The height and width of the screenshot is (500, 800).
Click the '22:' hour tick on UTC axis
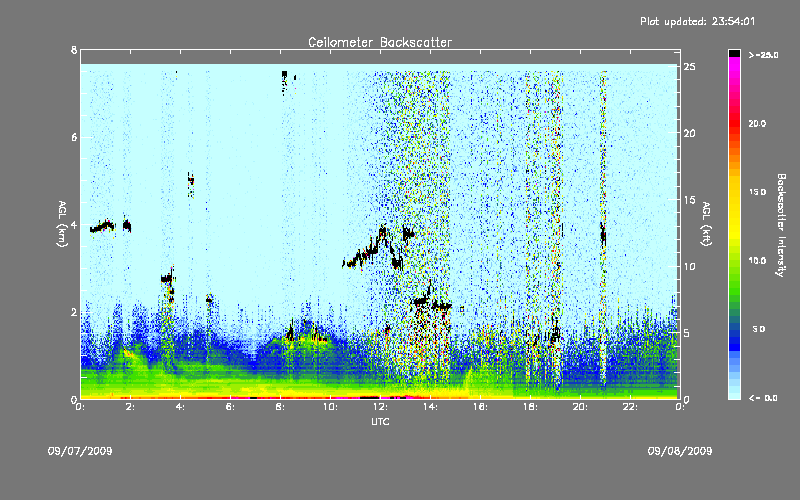pyautogui.click(x=630, y=407)
